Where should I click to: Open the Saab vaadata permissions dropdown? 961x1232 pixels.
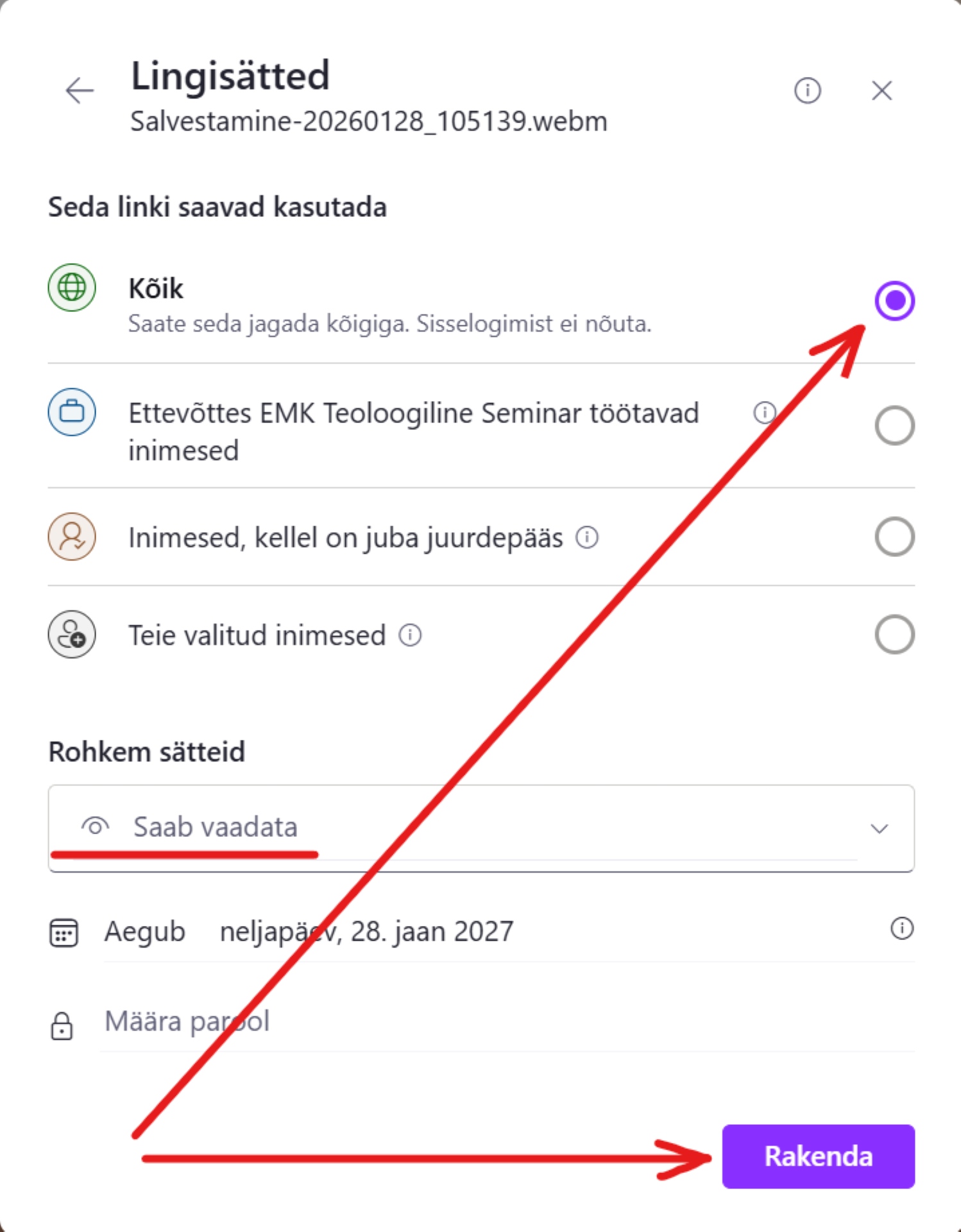449,828
